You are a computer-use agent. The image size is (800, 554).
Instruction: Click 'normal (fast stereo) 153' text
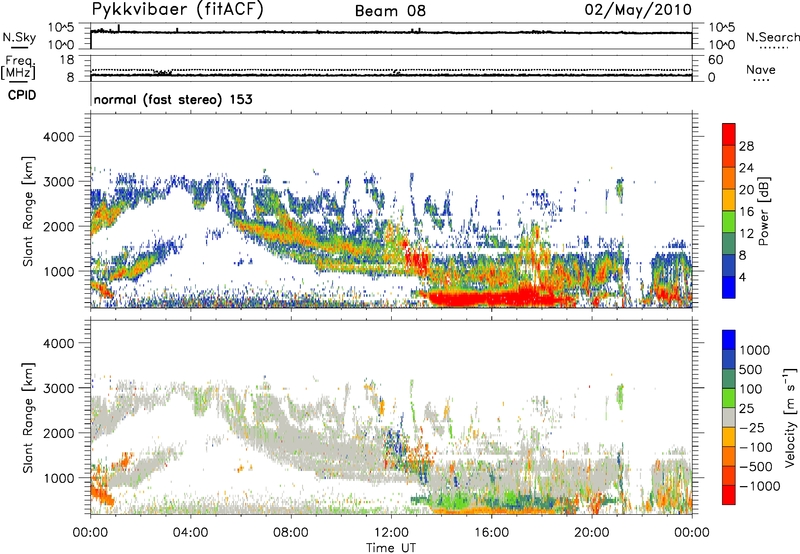tap(173, 99)
